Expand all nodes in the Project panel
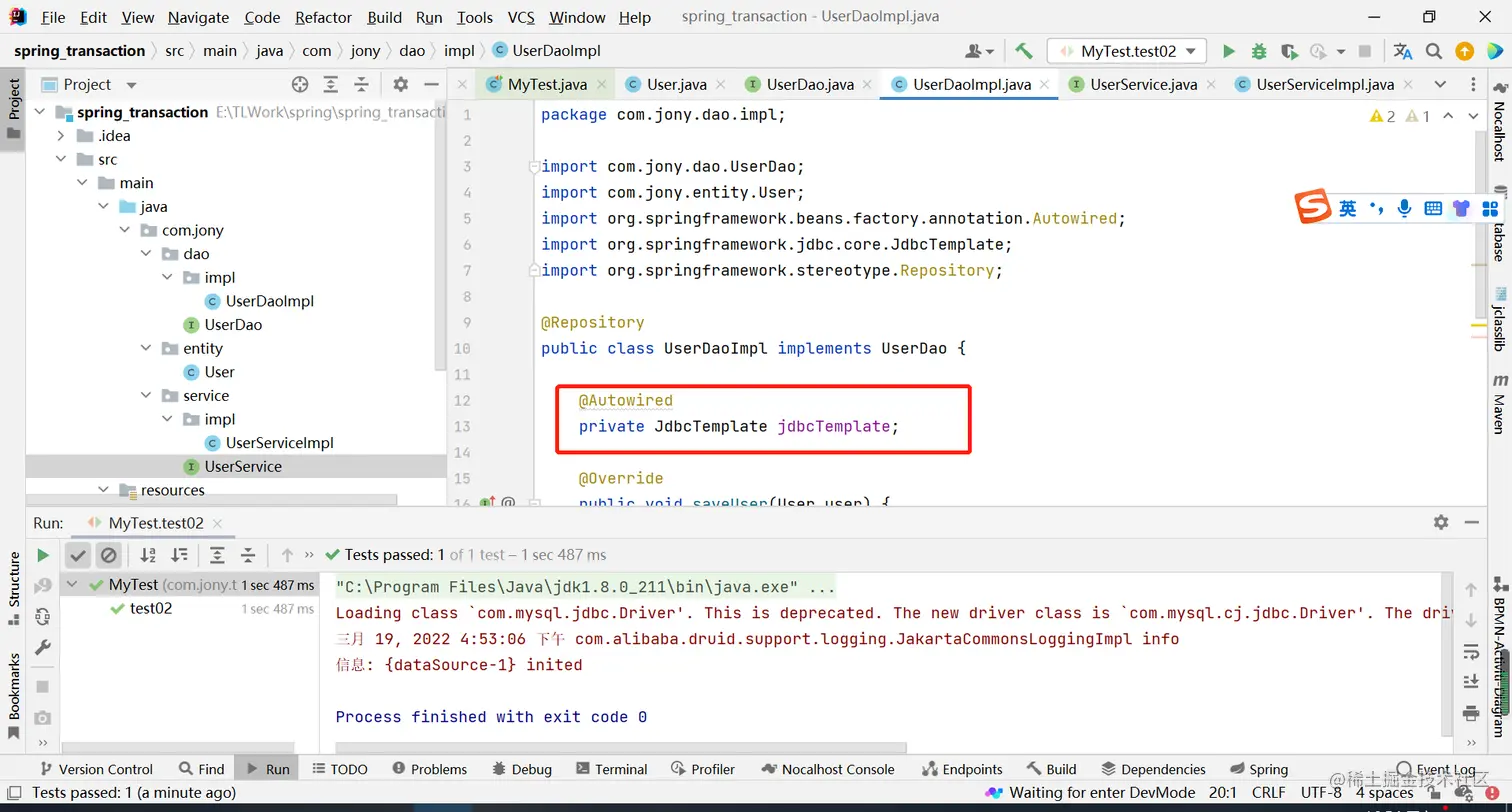The height and width of the screenshot is (812, 1512). pyautogui.click(x=331, y=85)
